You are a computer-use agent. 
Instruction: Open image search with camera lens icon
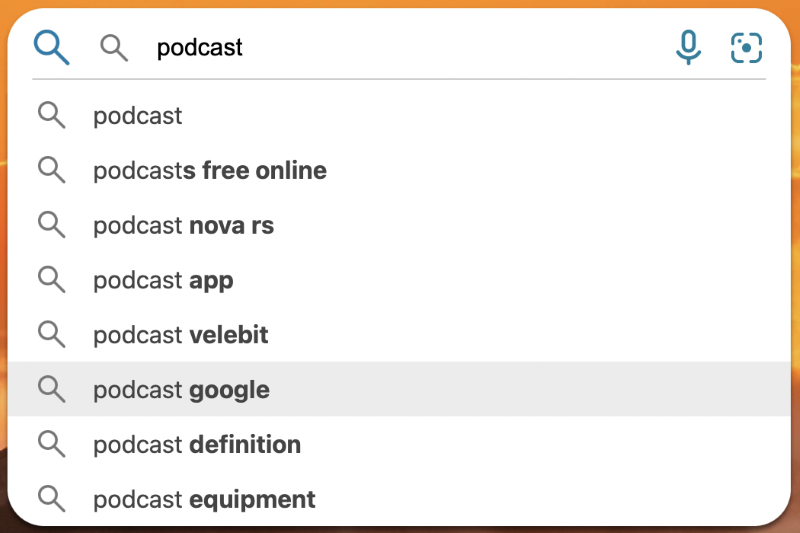pos(746,48)
